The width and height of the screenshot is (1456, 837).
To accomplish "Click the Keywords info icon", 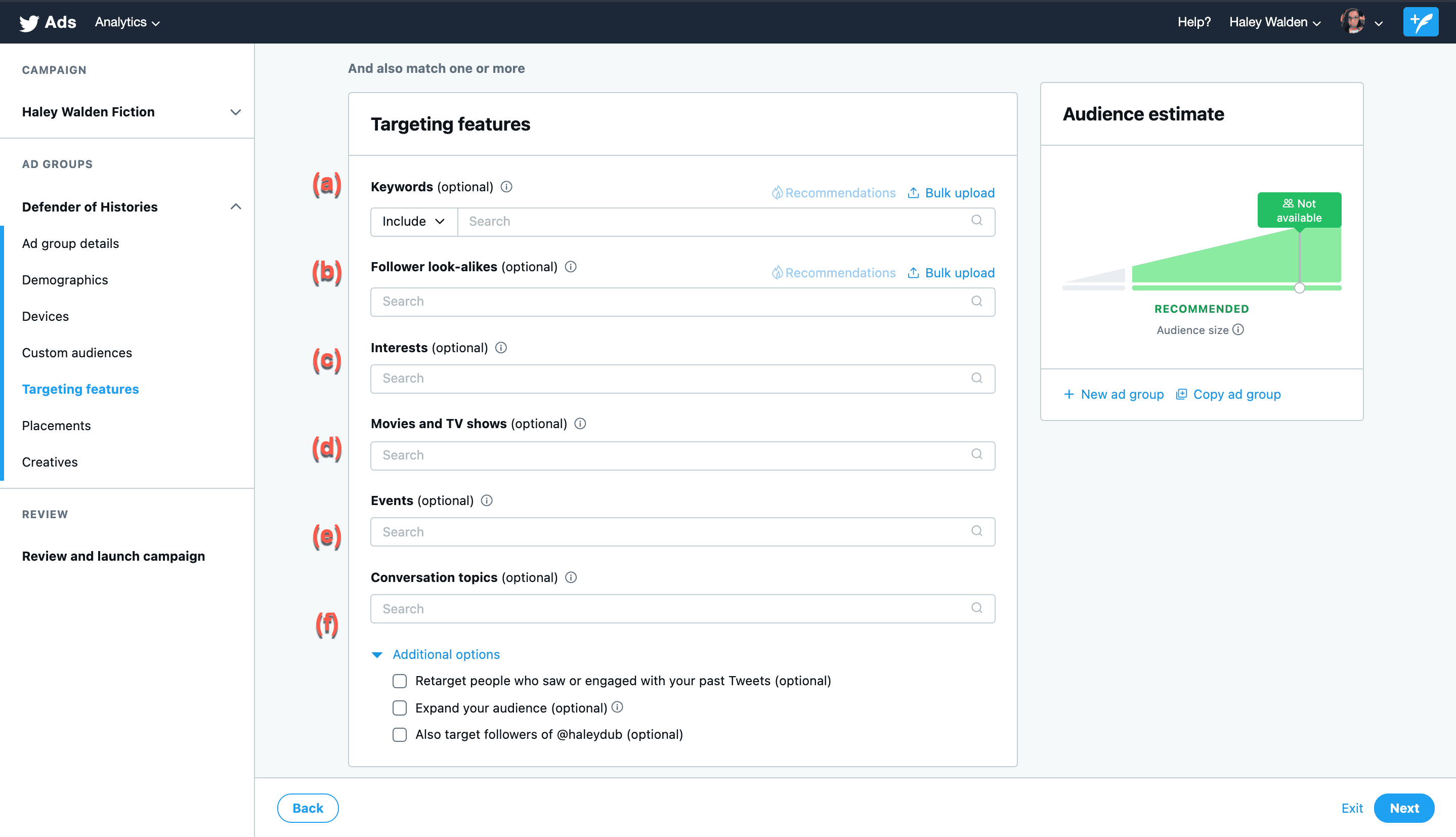I will [506, 187].
